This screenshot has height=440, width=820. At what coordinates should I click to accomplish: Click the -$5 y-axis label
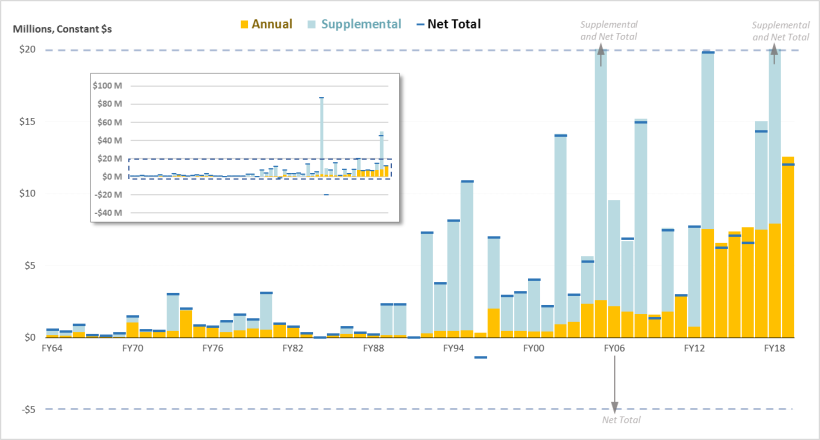tap(27, 409)
